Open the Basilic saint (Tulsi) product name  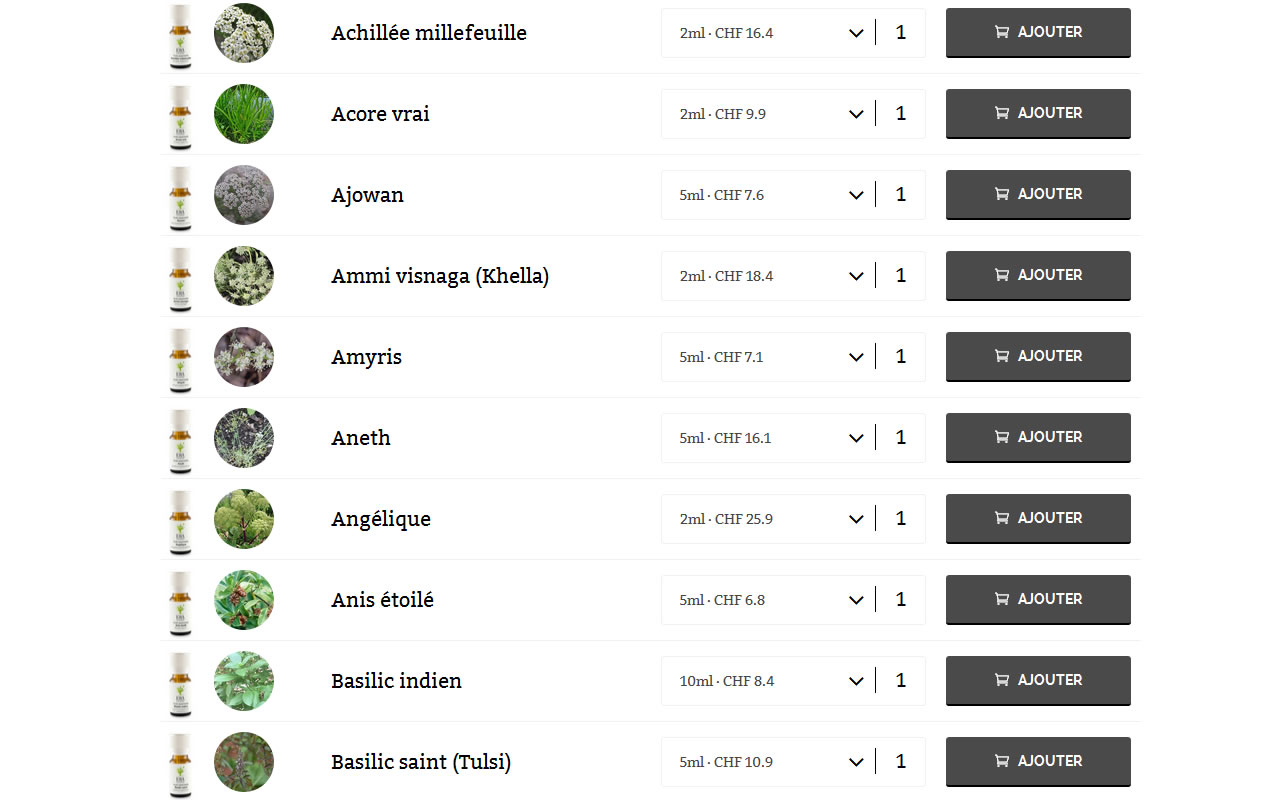click(x=421, y=762)
